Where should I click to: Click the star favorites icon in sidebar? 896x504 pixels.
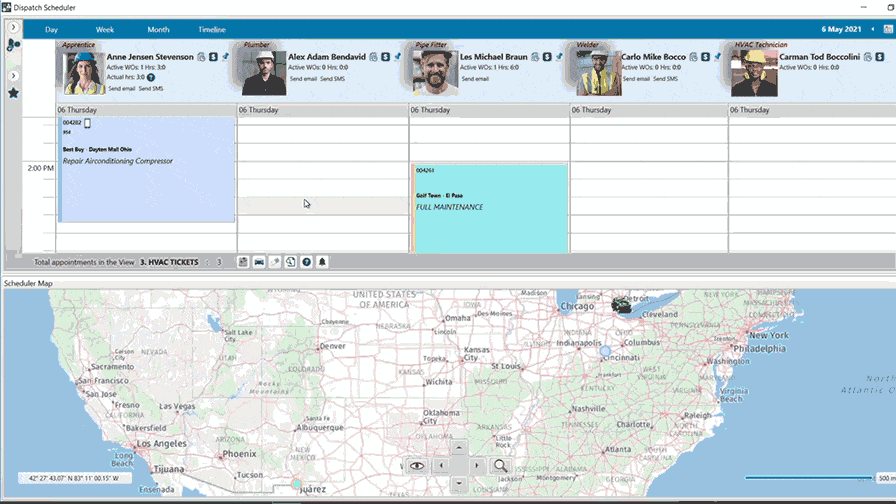(13, 93)
